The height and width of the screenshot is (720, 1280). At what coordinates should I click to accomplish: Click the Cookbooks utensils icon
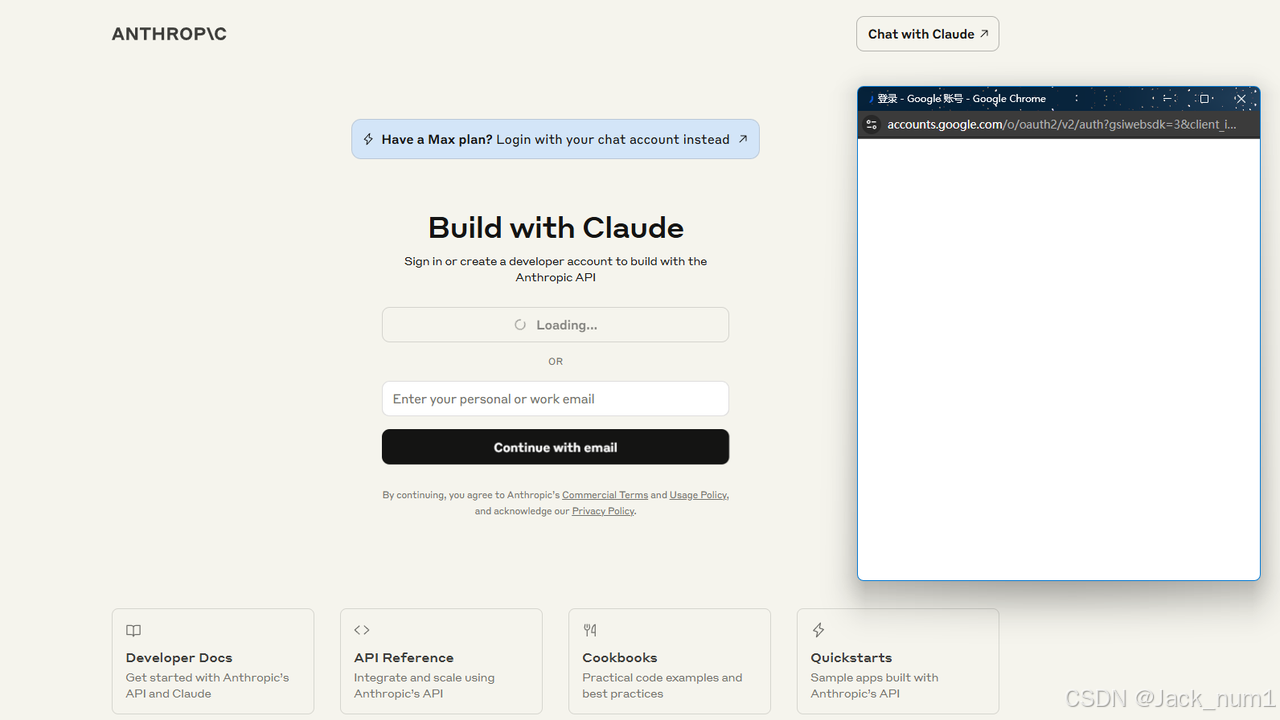pyautogui.click(x=590, y=630)
